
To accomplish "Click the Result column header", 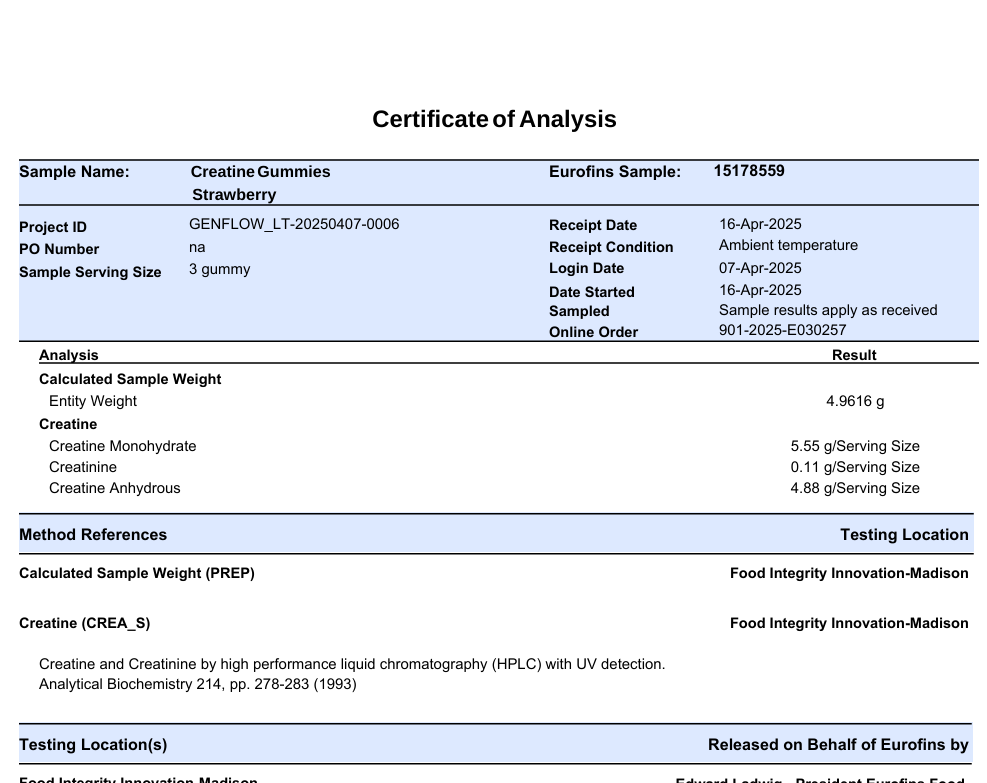I will [854, 355].
